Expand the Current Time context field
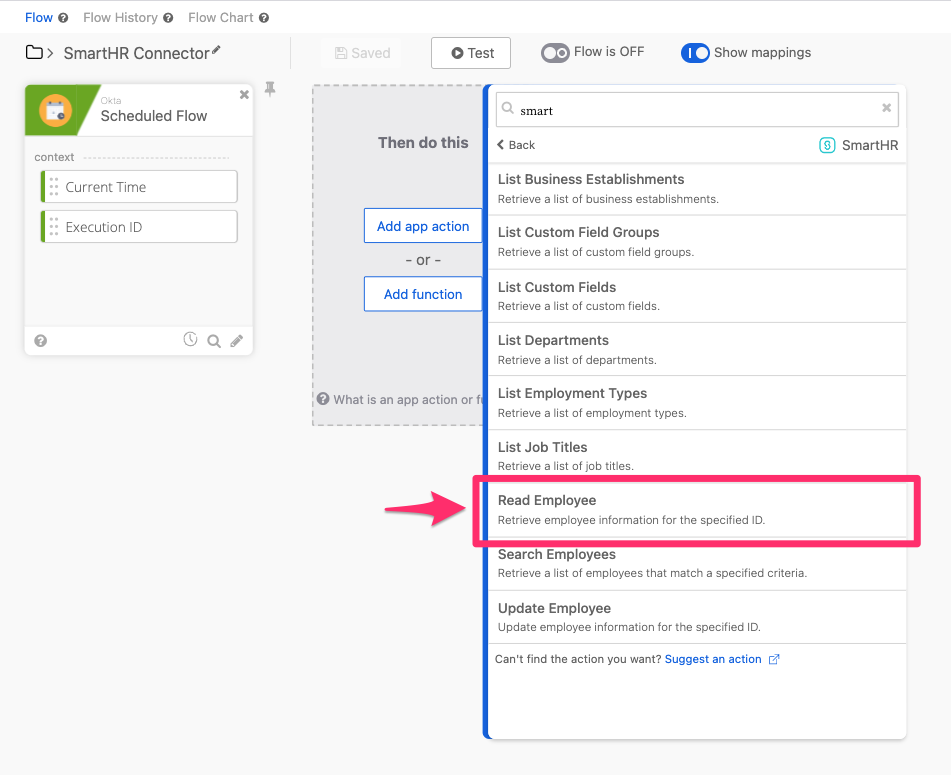The width and height of the screenshot is (951, 775). coord(138,186)
